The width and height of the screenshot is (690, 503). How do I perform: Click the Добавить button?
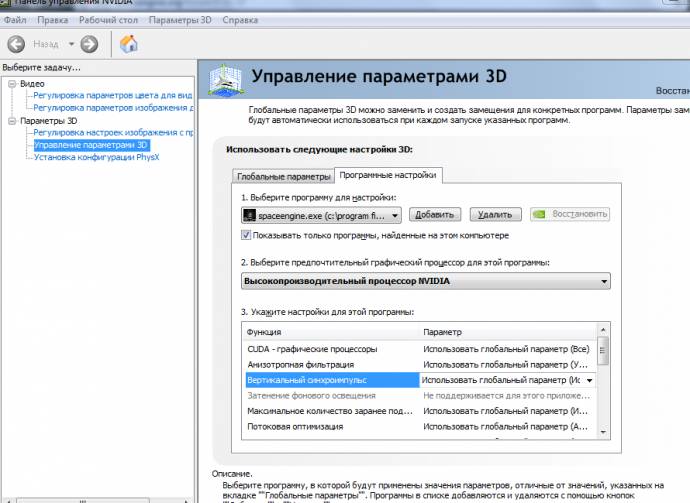point(435,215)
